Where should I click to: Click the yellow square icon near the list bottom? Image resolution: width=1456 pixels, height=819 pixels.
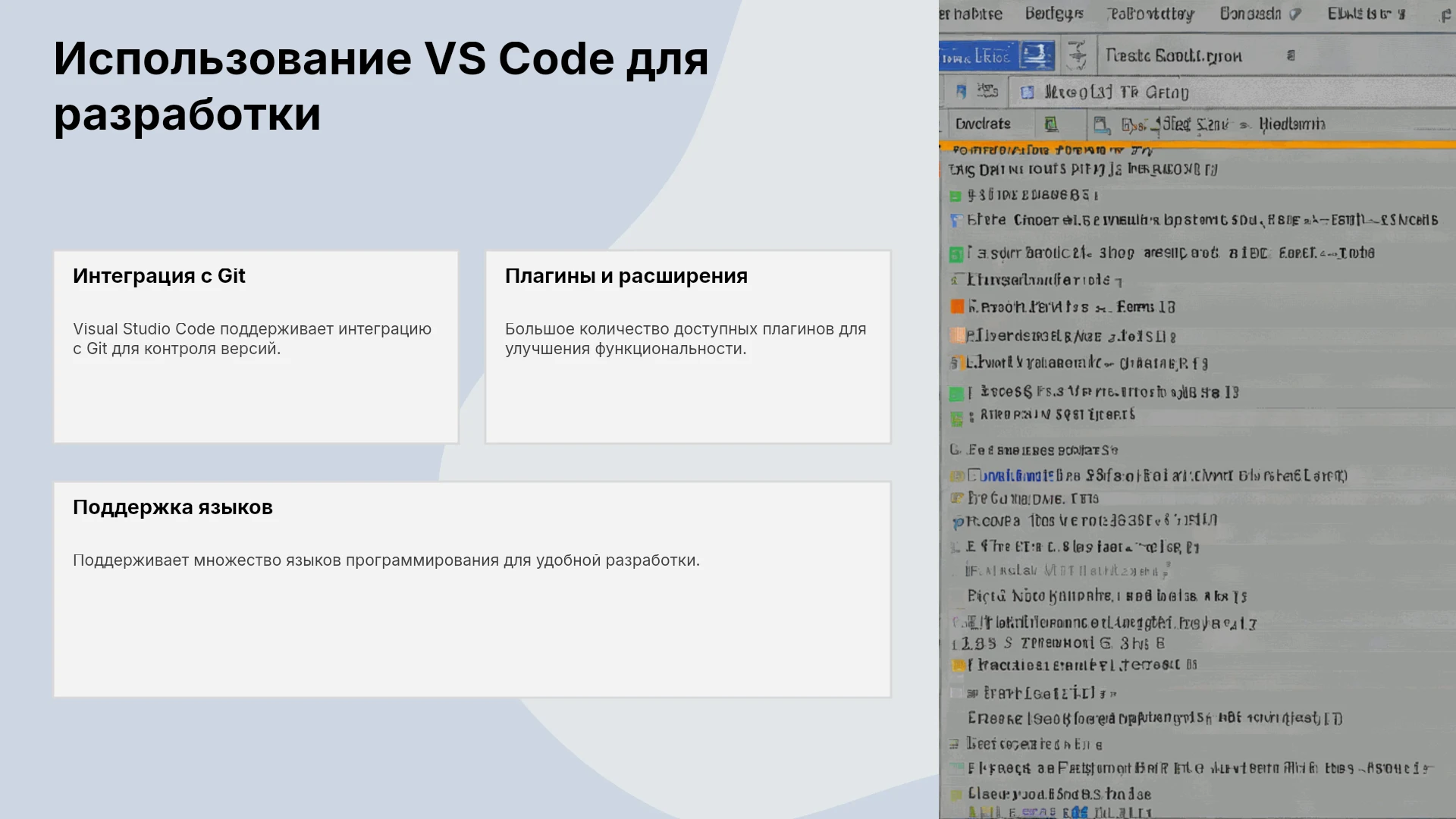[x=959, y=665]
